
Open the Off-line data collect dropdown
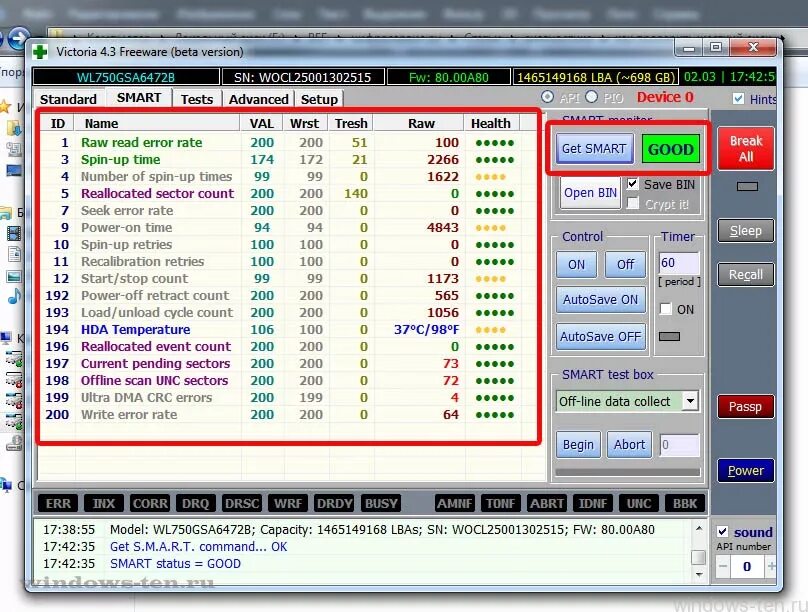coord(690,401)
